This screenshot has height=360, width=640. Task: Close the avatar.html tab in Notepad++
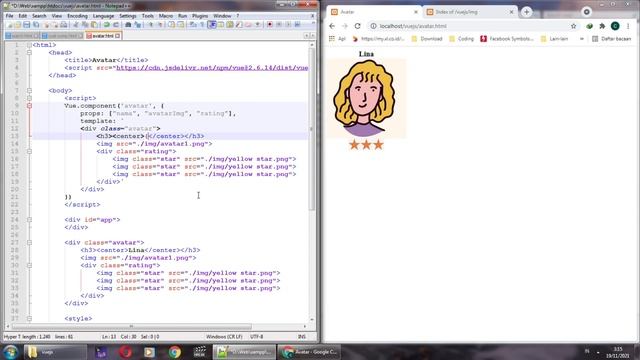[118, 36]
